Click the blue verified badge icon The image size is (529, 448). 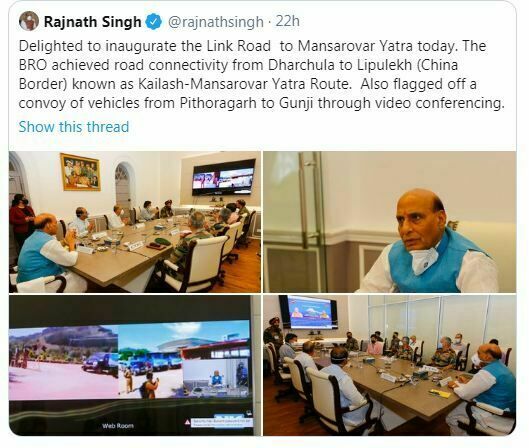click(x=154, y=22)
